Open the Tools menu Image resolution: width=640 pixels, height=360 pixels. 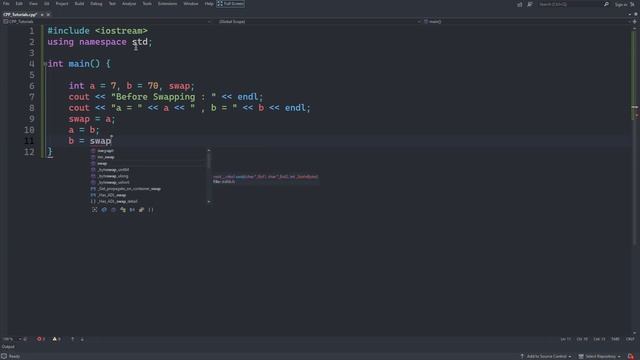[147, 4]
